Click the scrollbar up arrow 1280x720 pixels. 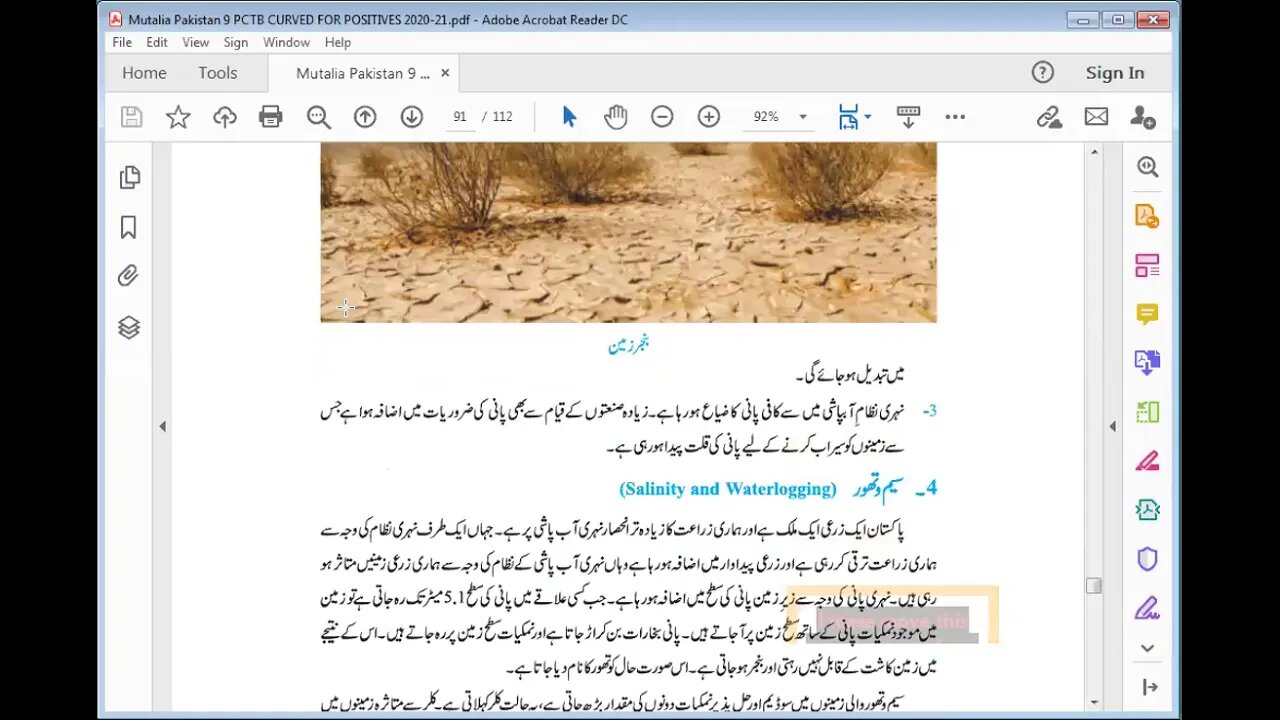tap(1094, 152)
